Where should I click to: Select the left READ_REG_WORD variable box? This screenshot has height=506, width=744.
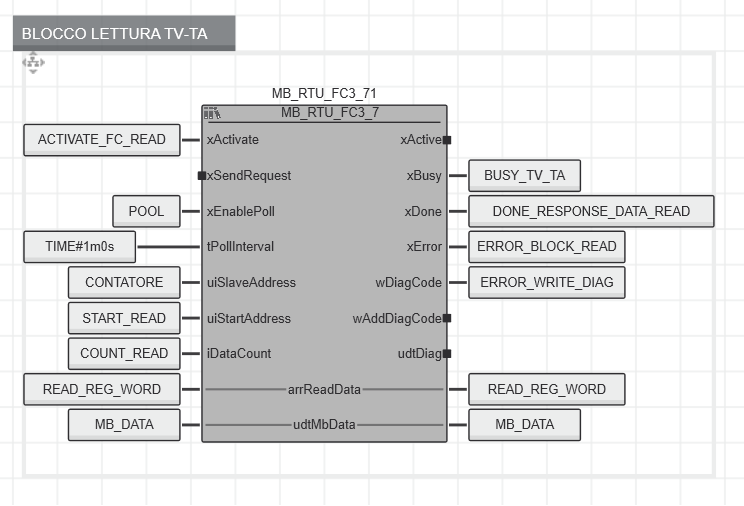point(102,389)
